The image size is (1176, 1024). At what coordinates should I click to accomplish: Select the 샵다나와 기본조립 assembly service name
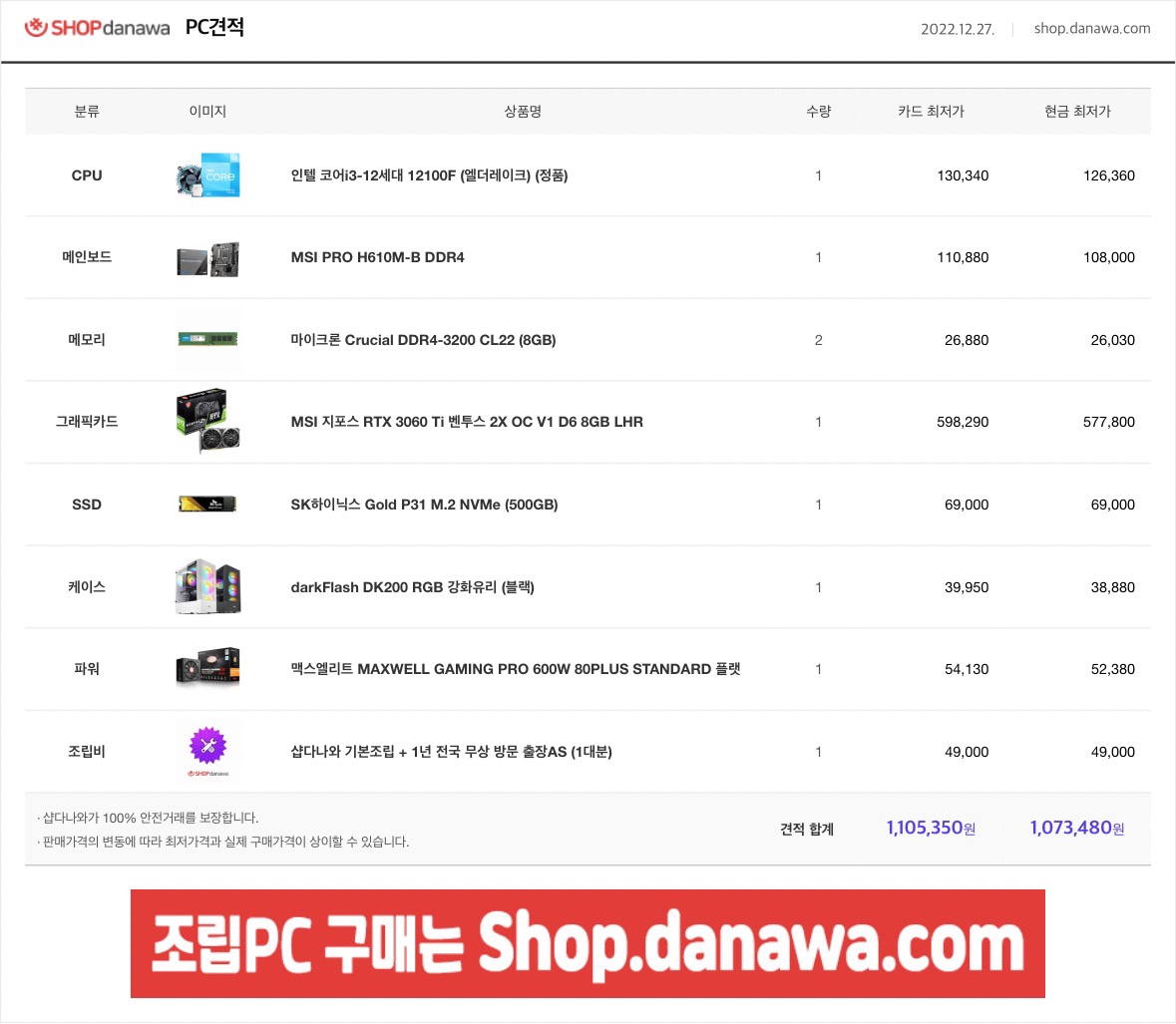452,751
